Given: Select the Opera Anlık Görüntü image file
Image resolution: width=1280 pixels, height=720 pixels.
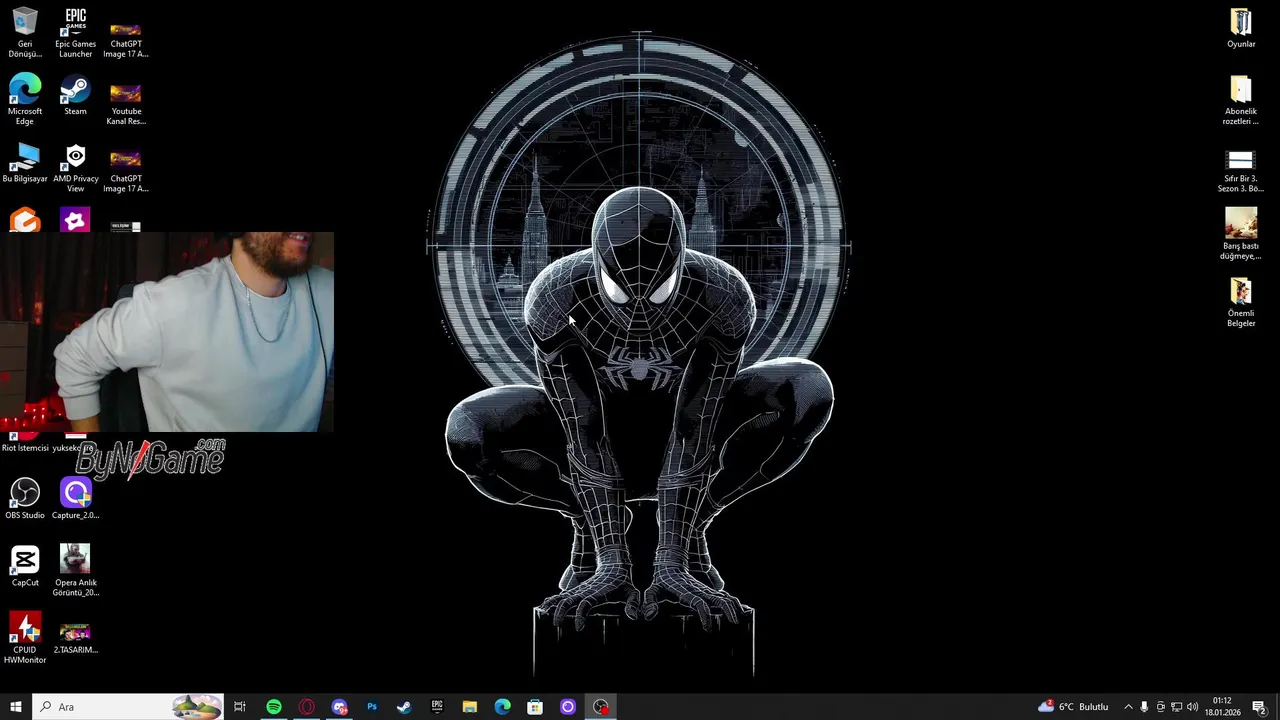Looking at the screenshot, I should coord(75,571).
